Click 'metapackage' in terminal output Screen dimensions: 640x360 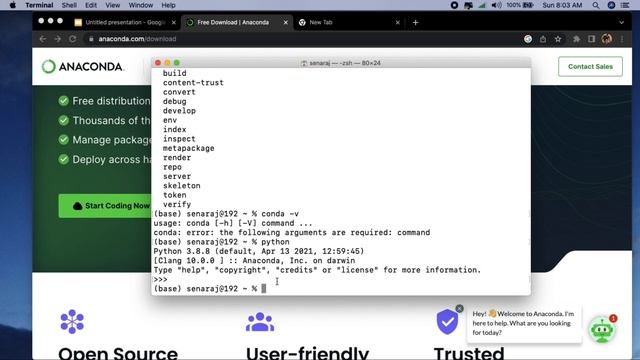pos(189,148)
